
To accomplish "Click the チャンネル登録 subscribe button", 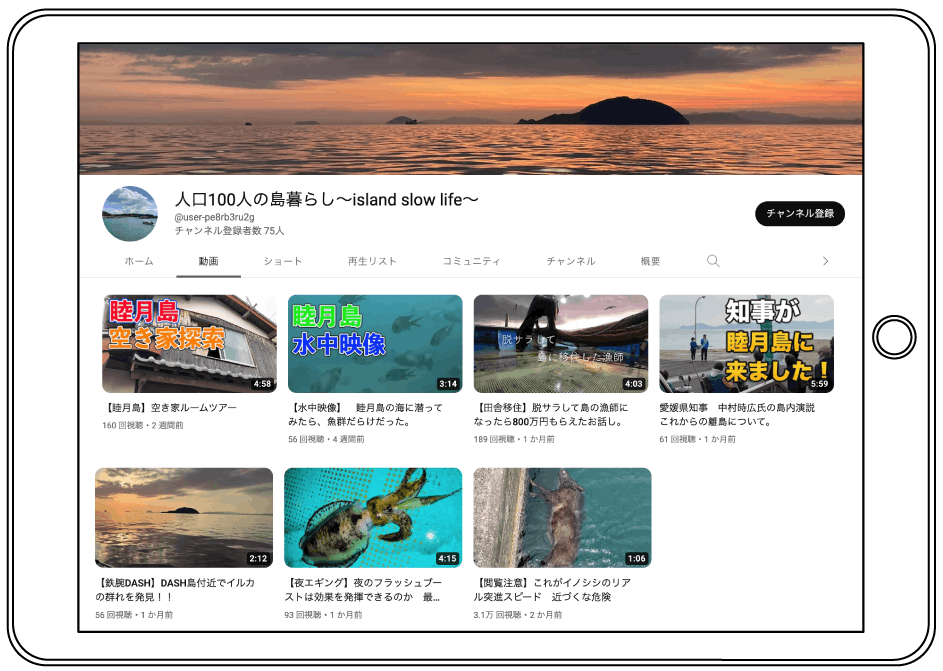I will point(799,214).
